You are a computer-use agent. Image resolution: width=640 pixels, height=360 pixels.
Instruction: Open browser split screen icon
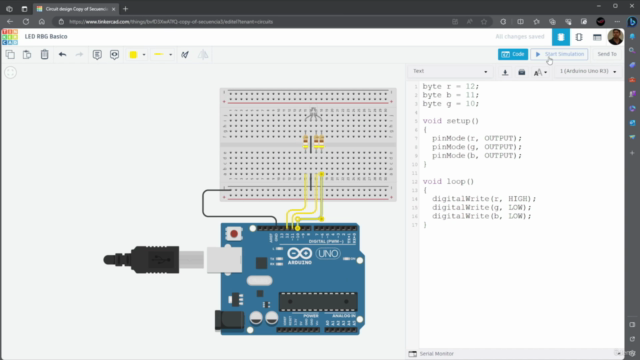520,22
